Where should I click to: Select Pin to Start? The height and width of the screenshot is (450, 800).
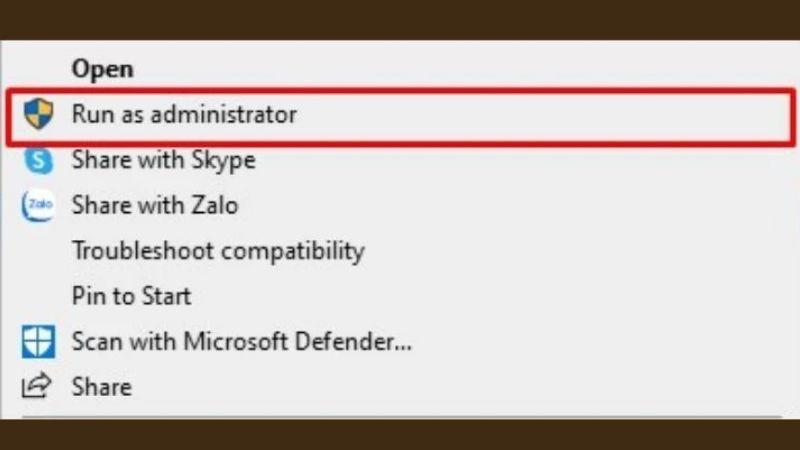[131, 296]
